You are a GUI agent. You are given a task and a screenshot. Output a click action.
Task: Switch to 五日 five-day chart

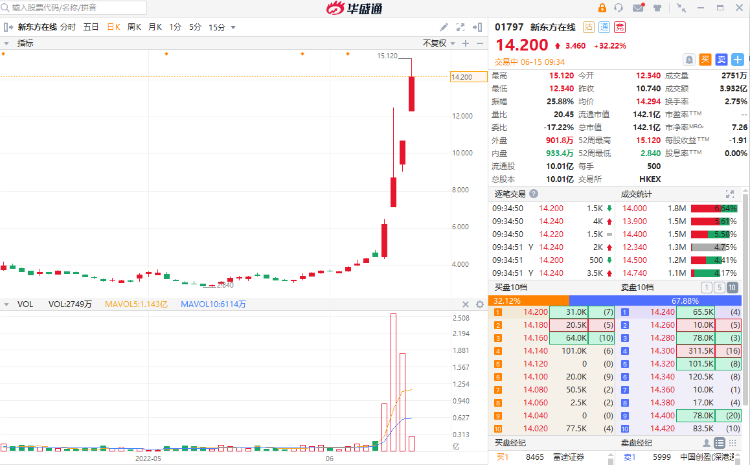(91, 27)
